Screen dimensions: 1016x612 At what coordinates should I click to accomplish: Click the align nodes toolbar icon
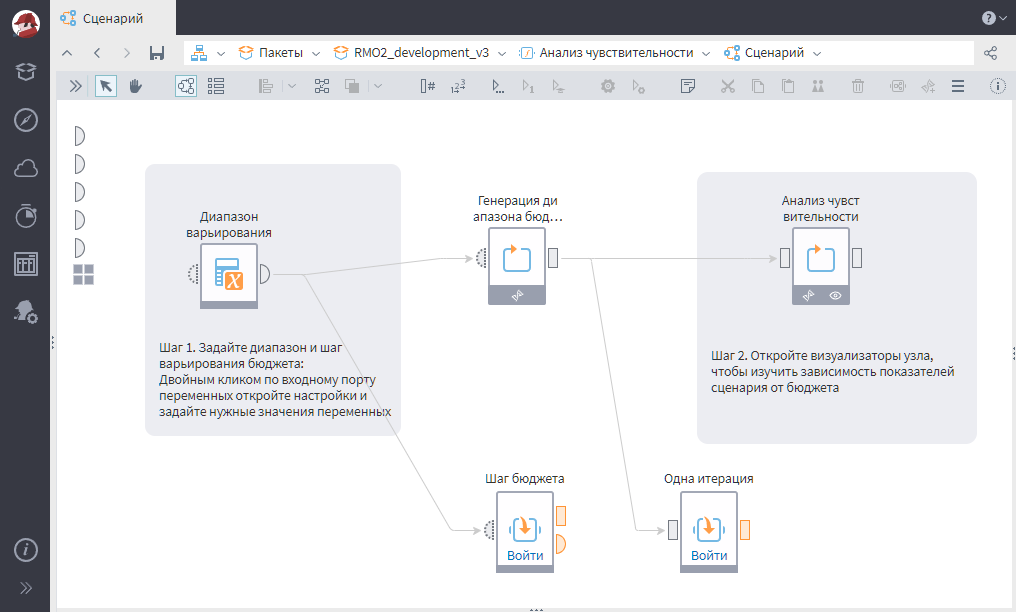266,86
